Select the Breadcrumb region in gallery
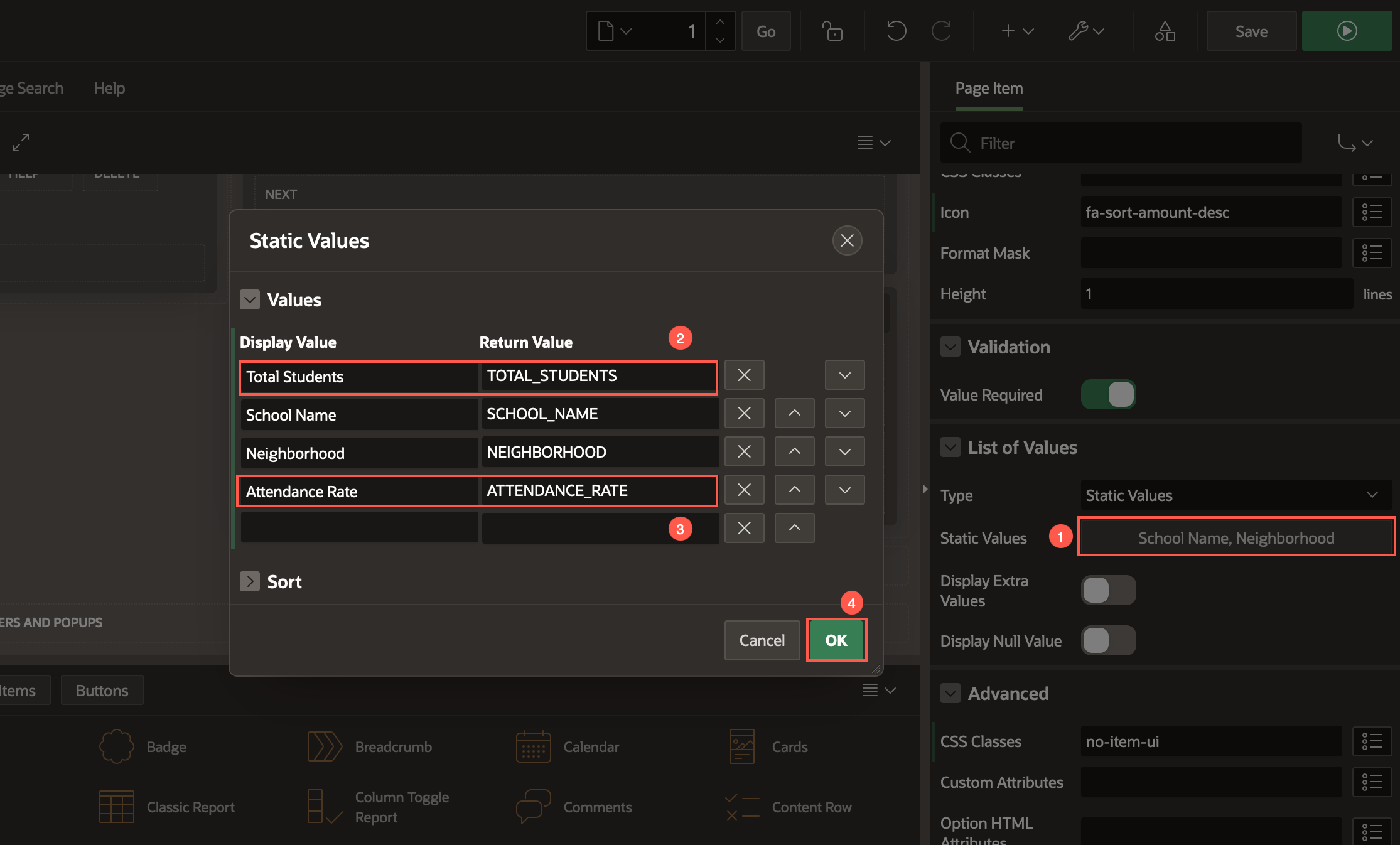The height and width of the screenshot is (845, 1400). (370, 746)
